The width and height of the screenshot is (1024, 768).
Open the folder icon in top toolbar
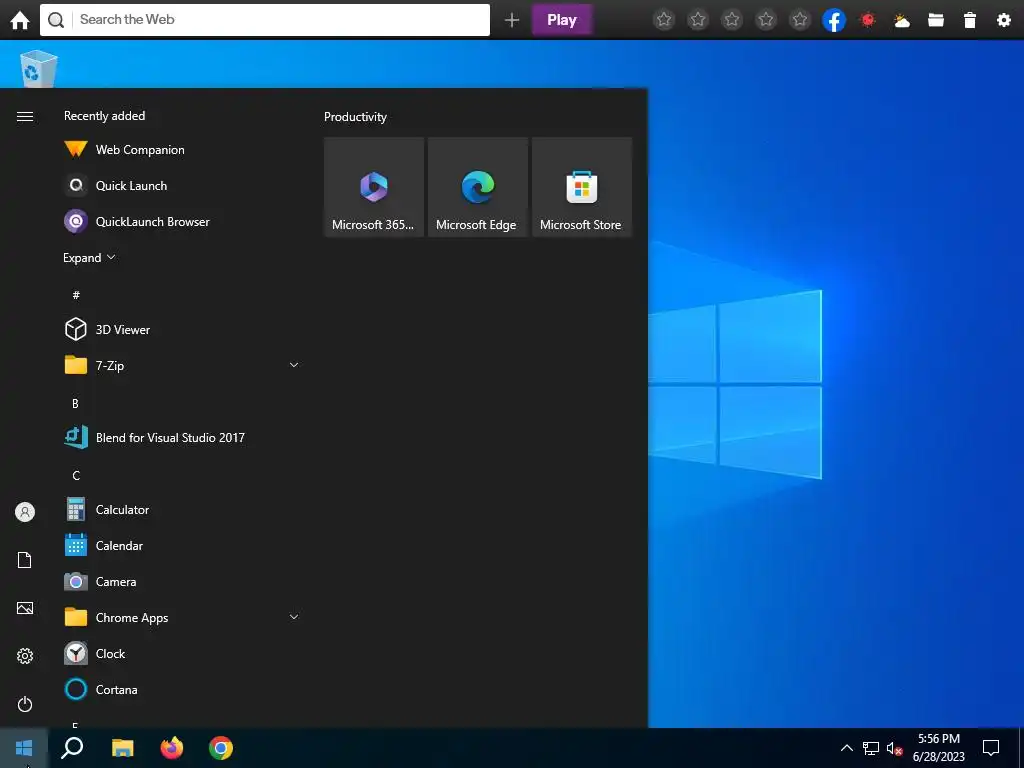pyautogui.click(x=936, y=20)
